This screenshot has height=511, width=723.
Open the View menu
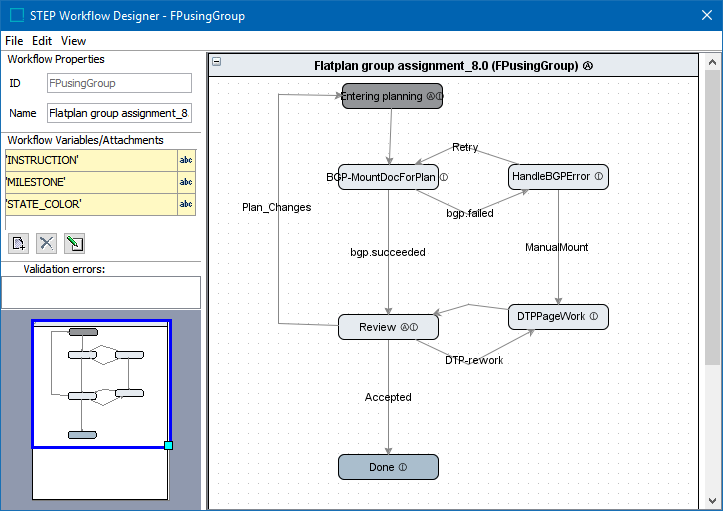[73, 41]
